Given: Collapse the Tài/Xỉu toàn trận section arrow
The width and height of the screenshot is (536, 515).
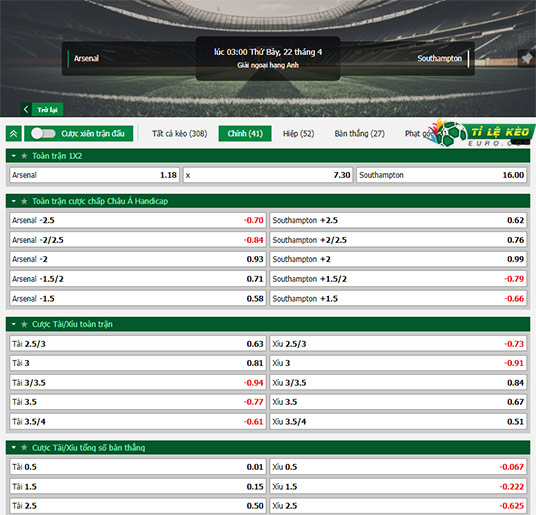Looking at the screenshot, I should click(14, 324).
